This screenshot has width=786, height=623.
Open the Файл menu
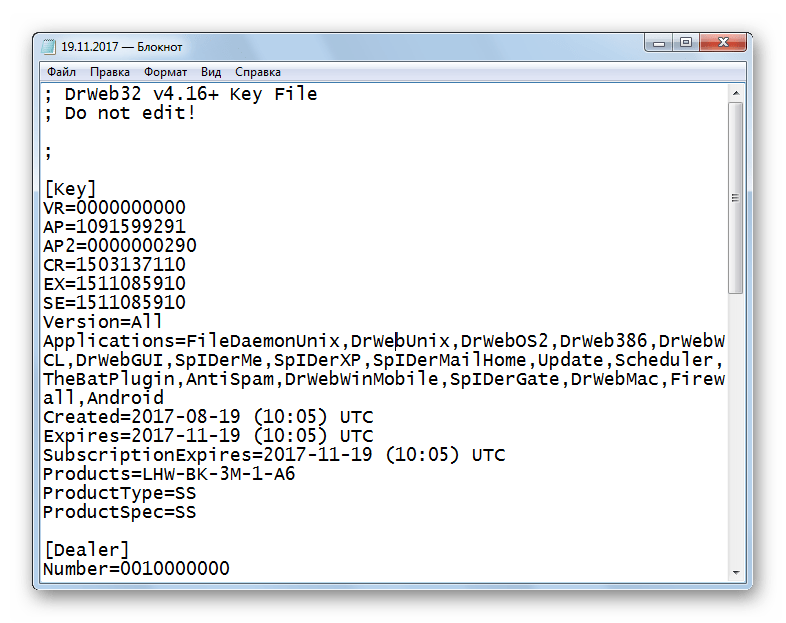click(x=61, y=72)
